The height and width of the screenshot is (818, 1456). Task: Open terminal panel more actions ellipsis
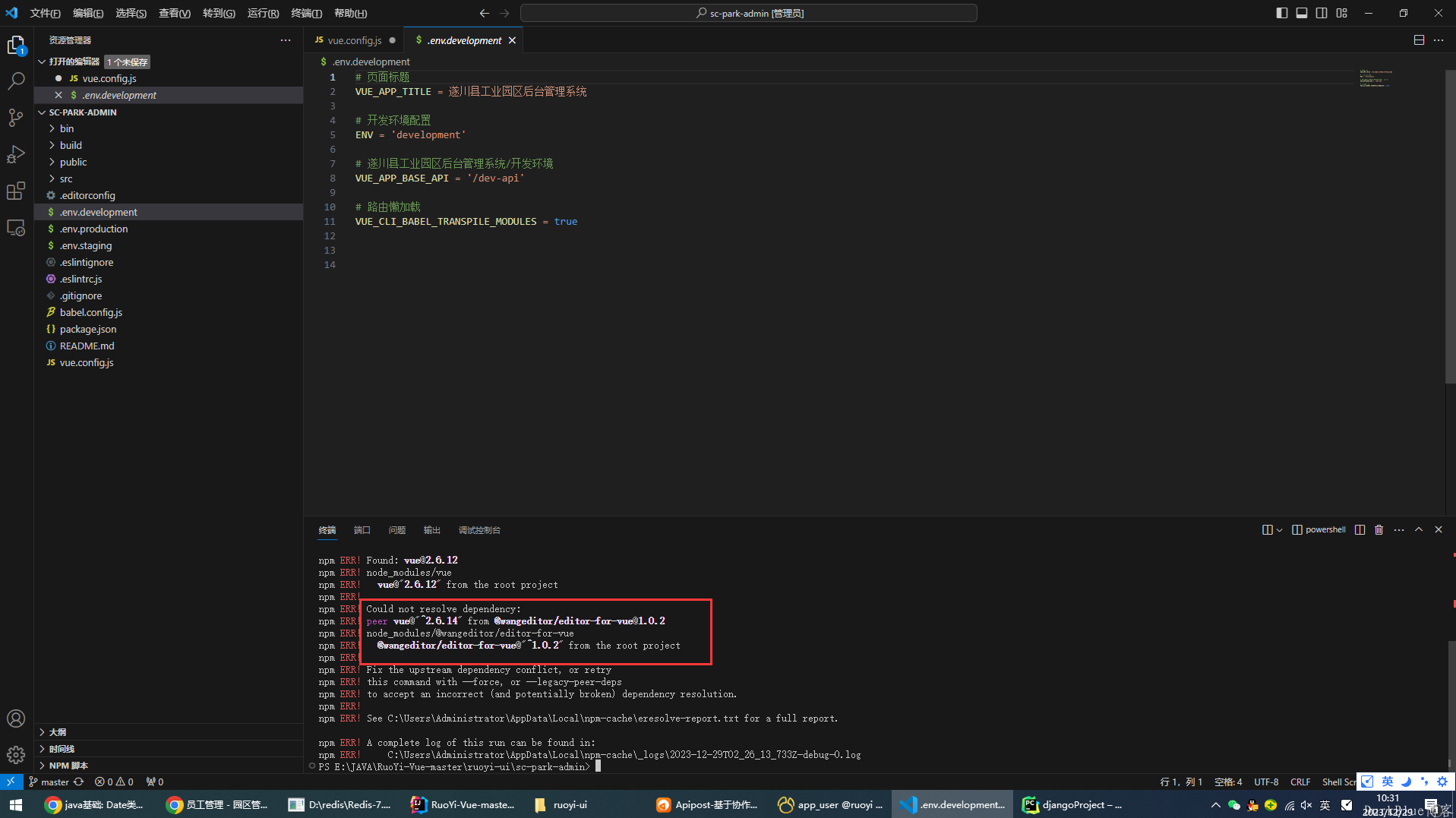[1399, 529]
